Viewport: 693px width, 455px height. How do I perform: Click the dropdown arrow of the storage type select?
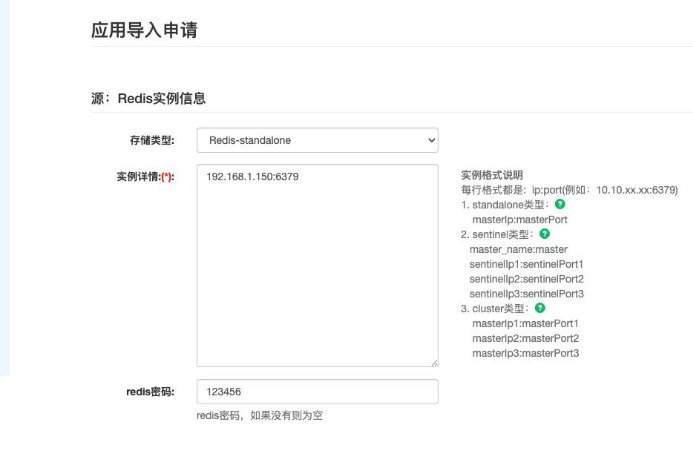click(431, 140)
